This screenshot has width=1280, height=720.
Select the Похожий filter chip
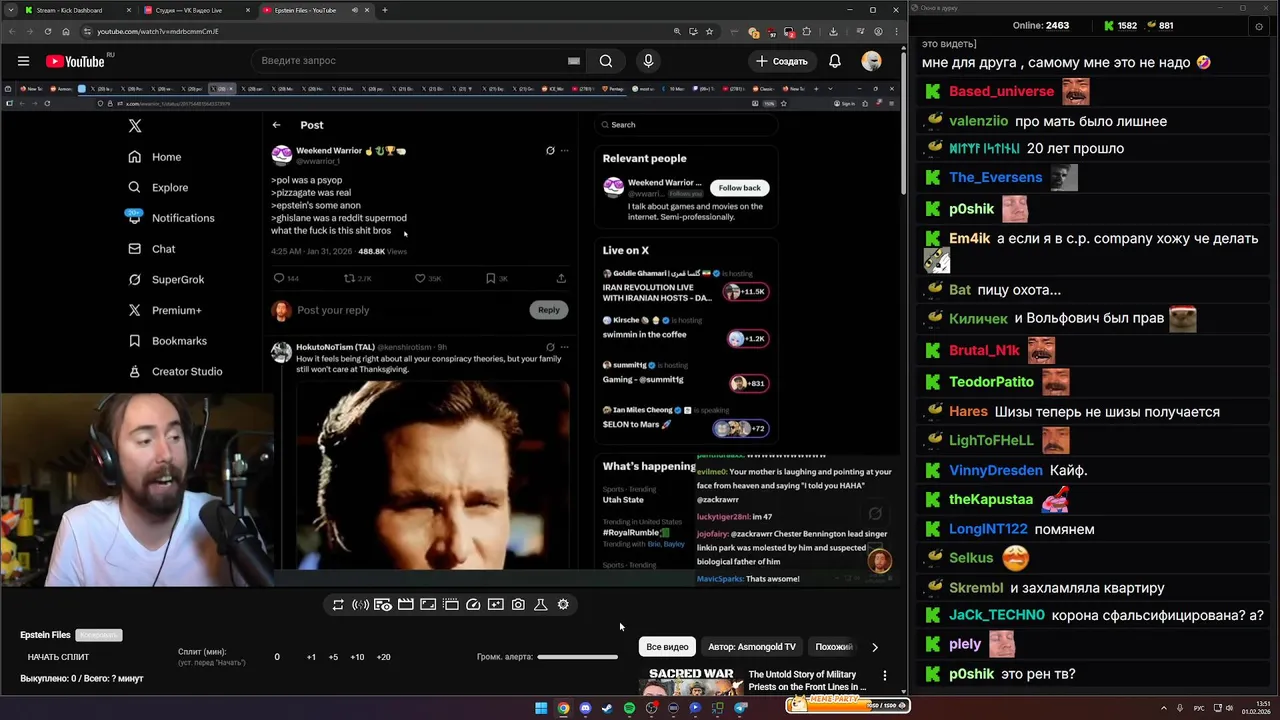pos(834,647)
